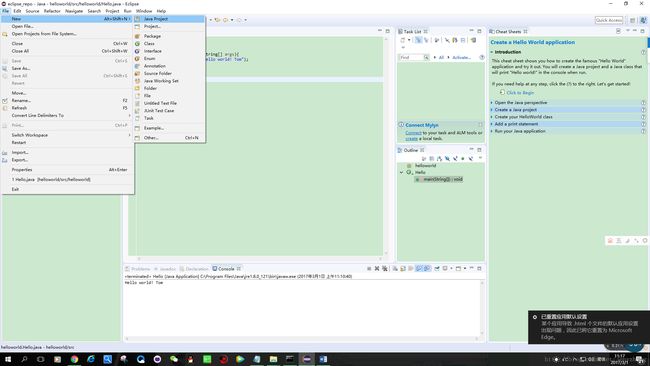Select Exit in File menu
Viewport: 650px width, 366px height.
67,189
